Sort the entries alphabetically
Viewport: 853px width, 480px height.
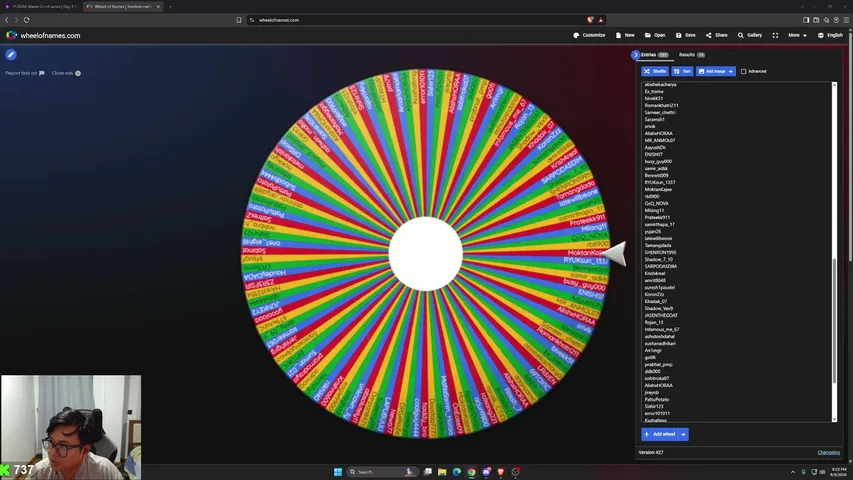click(682, 71)
